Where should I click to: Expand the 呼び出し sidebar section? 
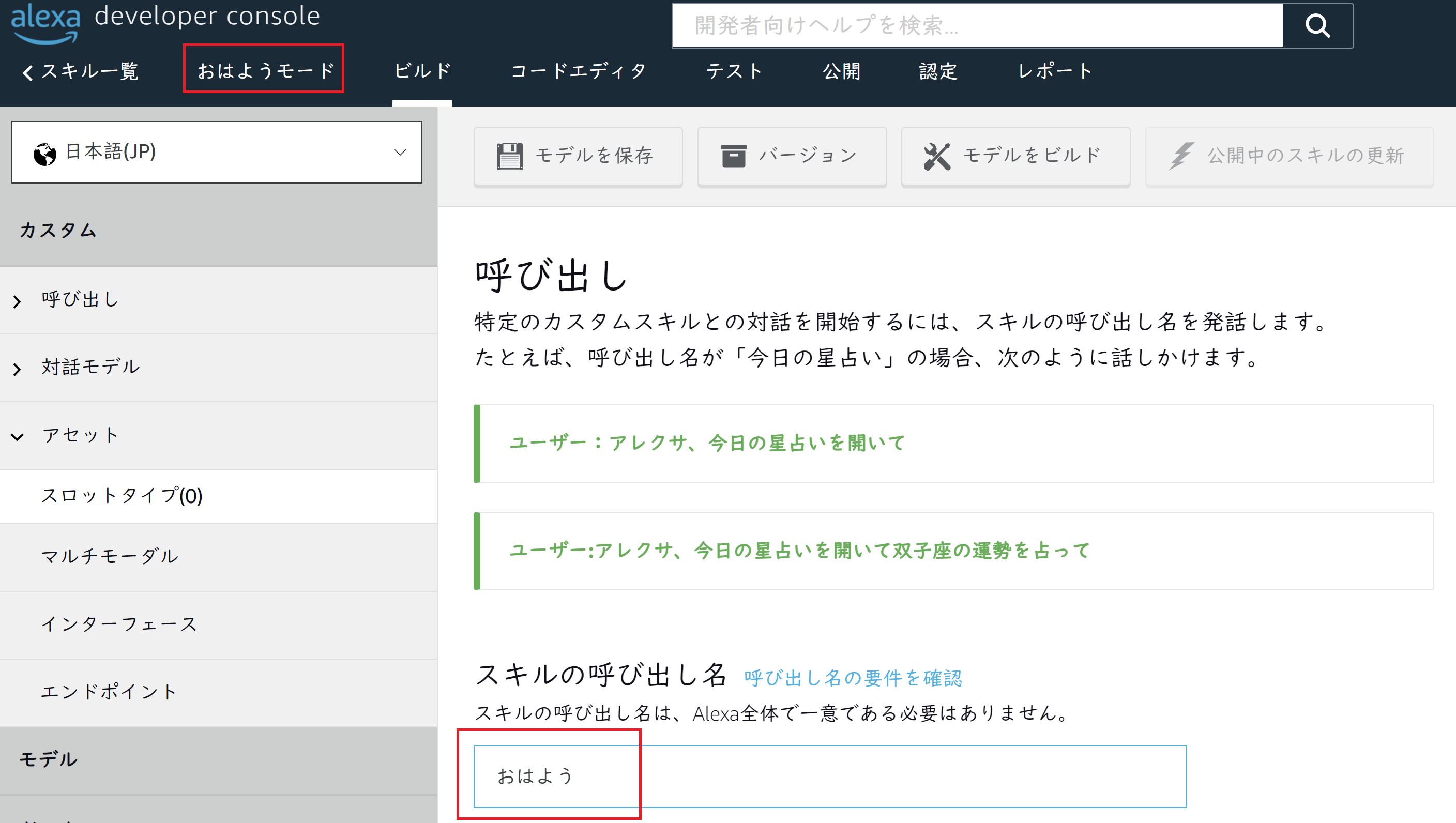point(79,300)
